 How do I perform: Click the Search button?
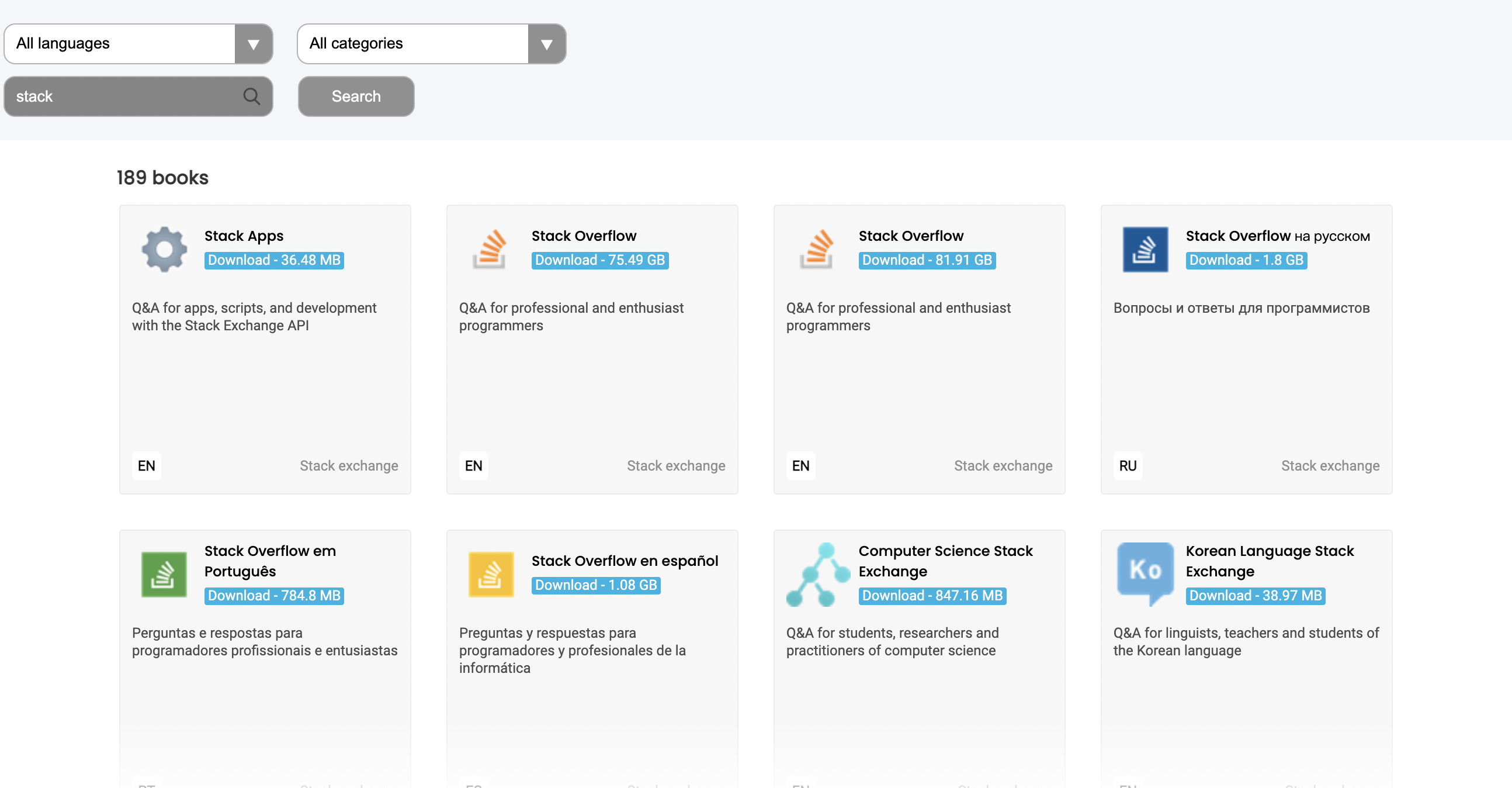point(356,96)
